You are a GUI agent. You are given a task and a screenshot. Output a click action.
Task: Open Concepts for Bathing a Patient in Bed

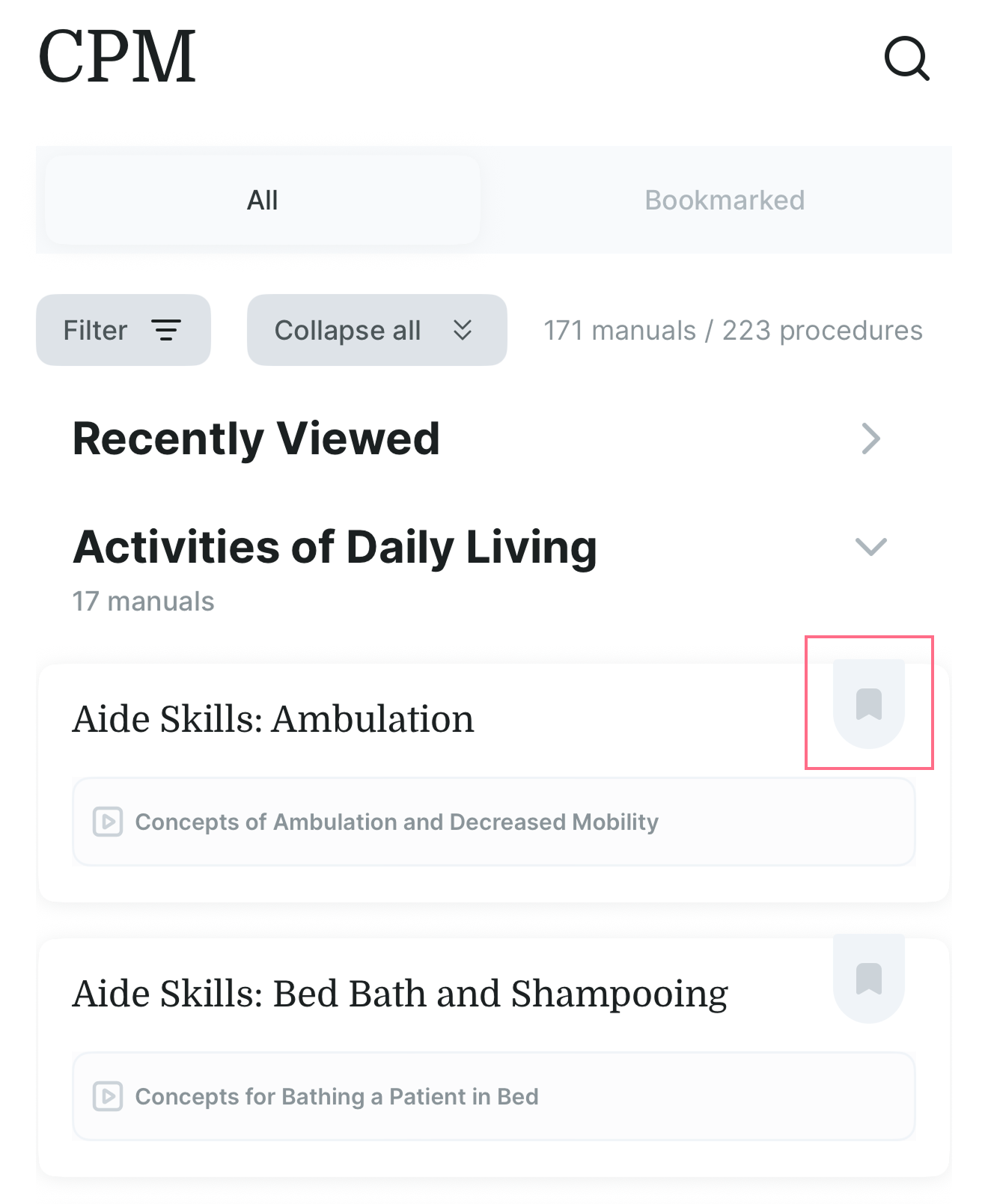[x=337, y=1096]
